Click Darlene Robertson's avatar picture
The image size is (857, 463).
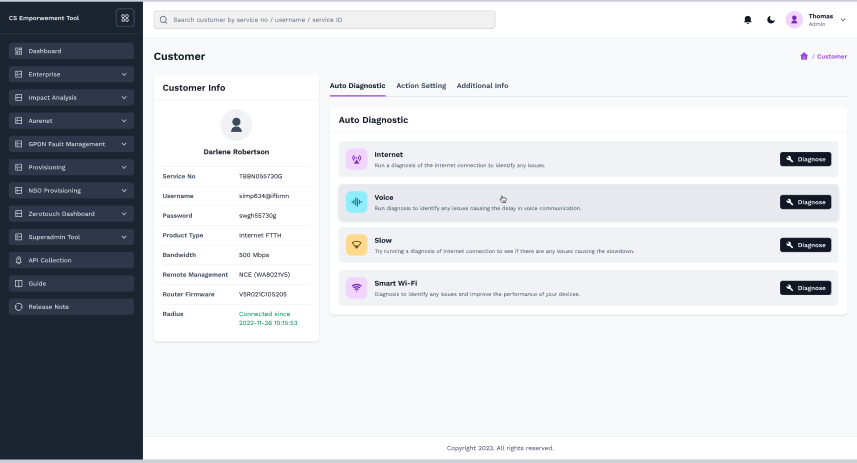coord(236,125)
